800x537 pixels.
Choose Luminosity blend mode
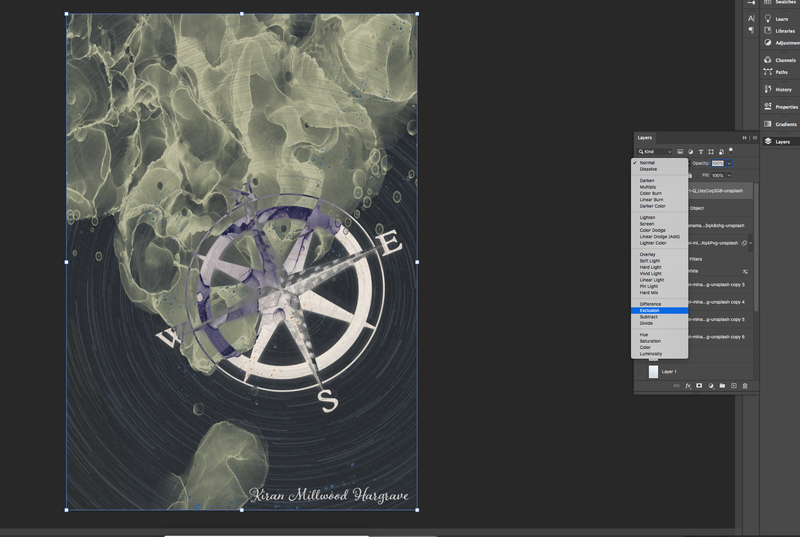(659, 353)
